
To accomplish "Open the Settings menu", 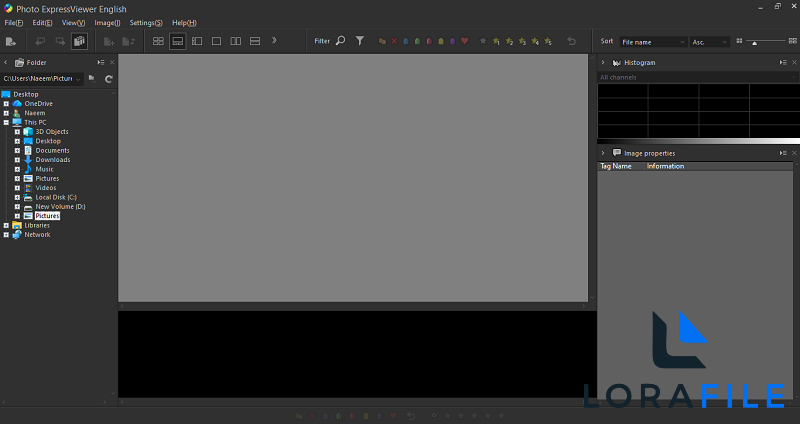I will pyautogui.click(x=146, y=23).
